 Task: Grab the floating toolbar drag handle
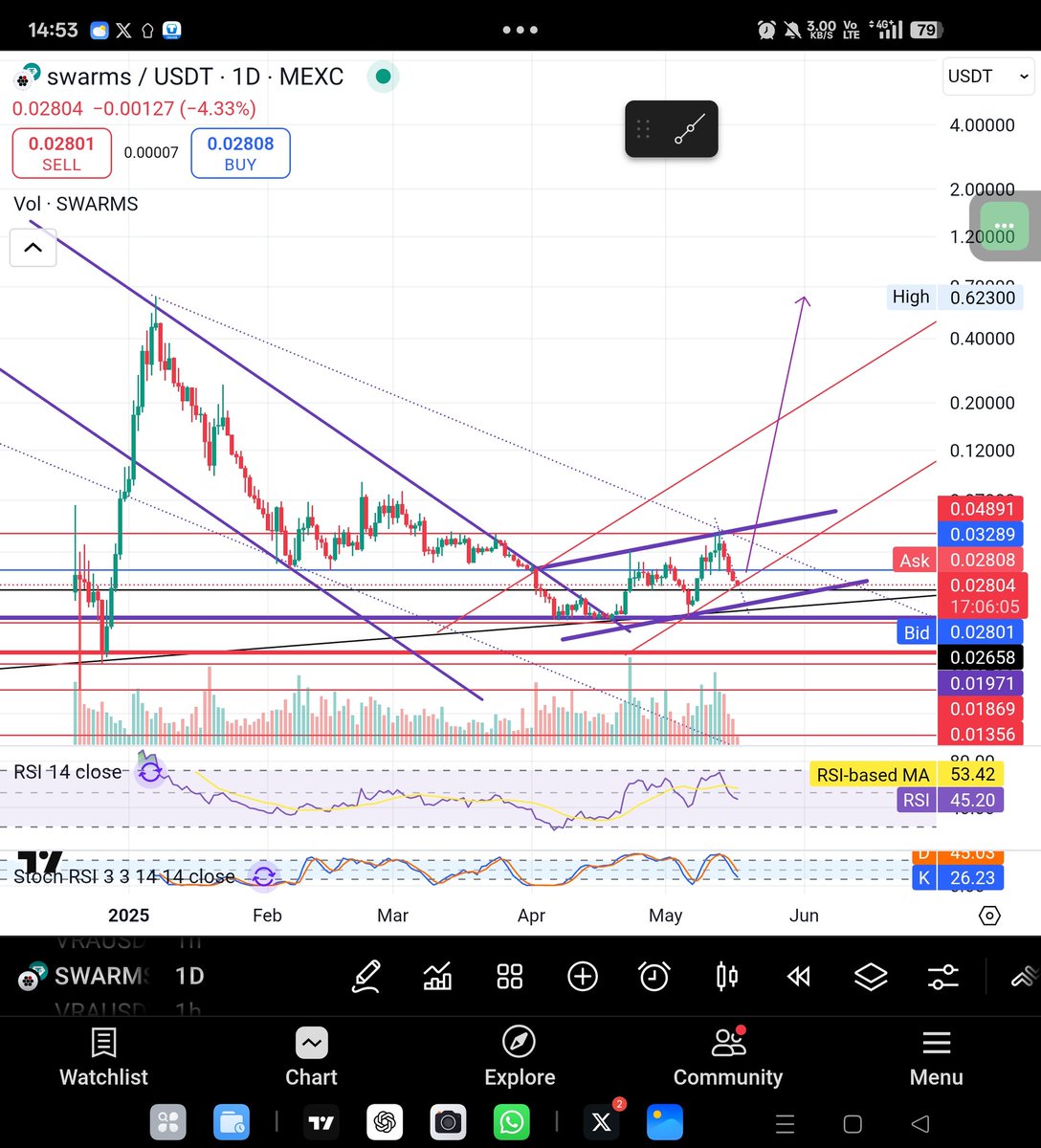(643, 129)
